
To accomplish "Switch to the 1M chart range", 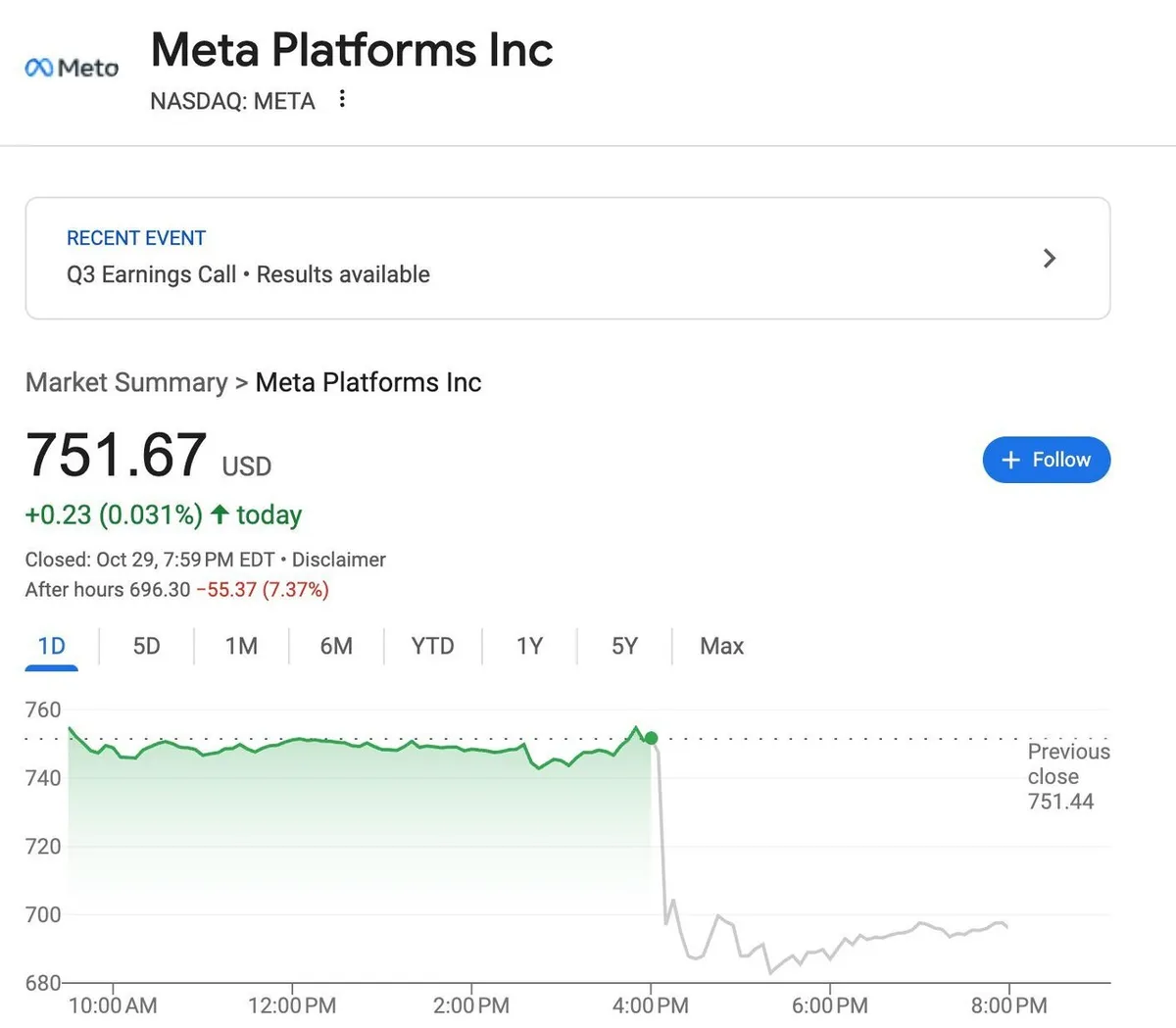I will (x=241, y=646).
